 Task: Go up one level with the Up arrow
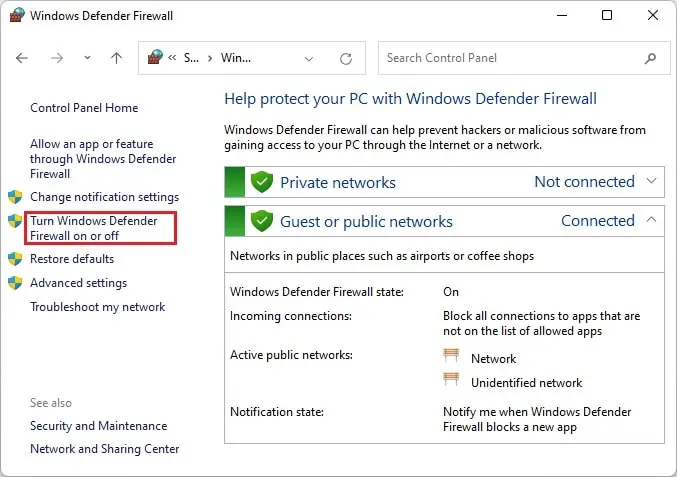coord(117,58)
